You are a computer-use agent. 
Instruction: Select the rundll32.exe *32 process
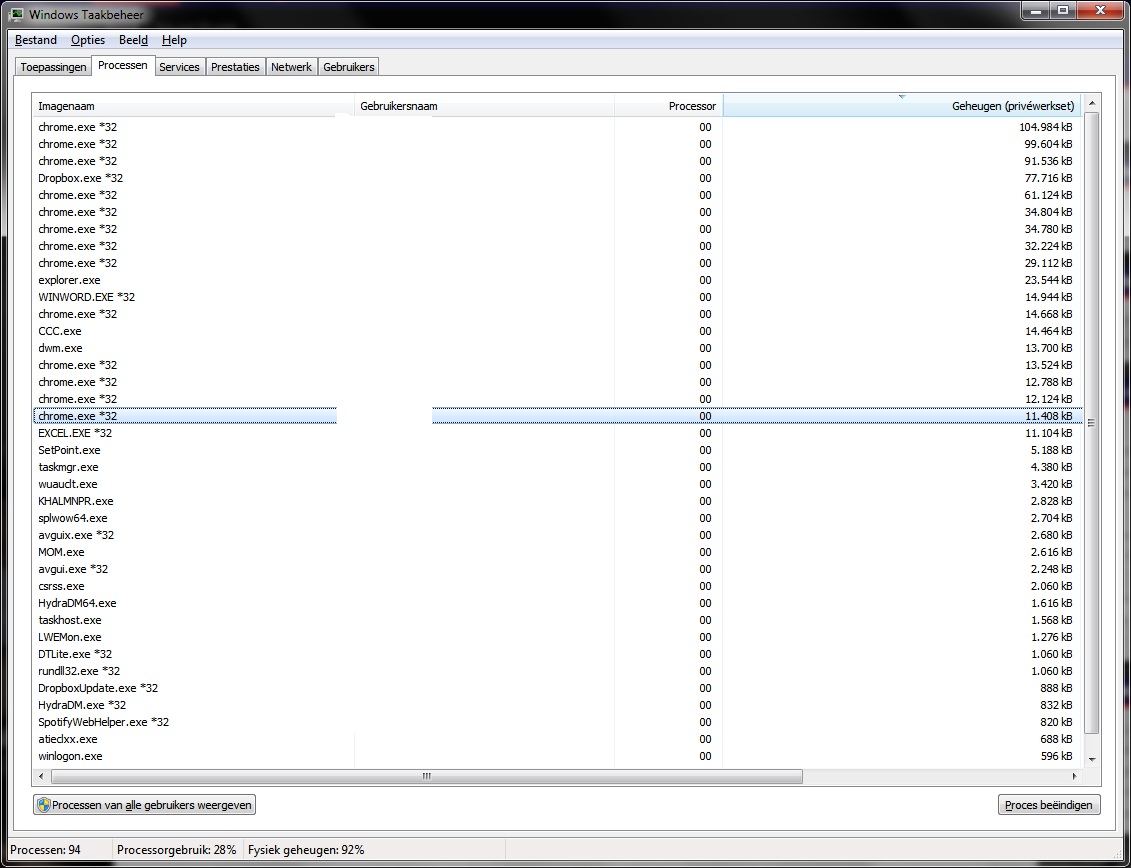tap(557, 671)
